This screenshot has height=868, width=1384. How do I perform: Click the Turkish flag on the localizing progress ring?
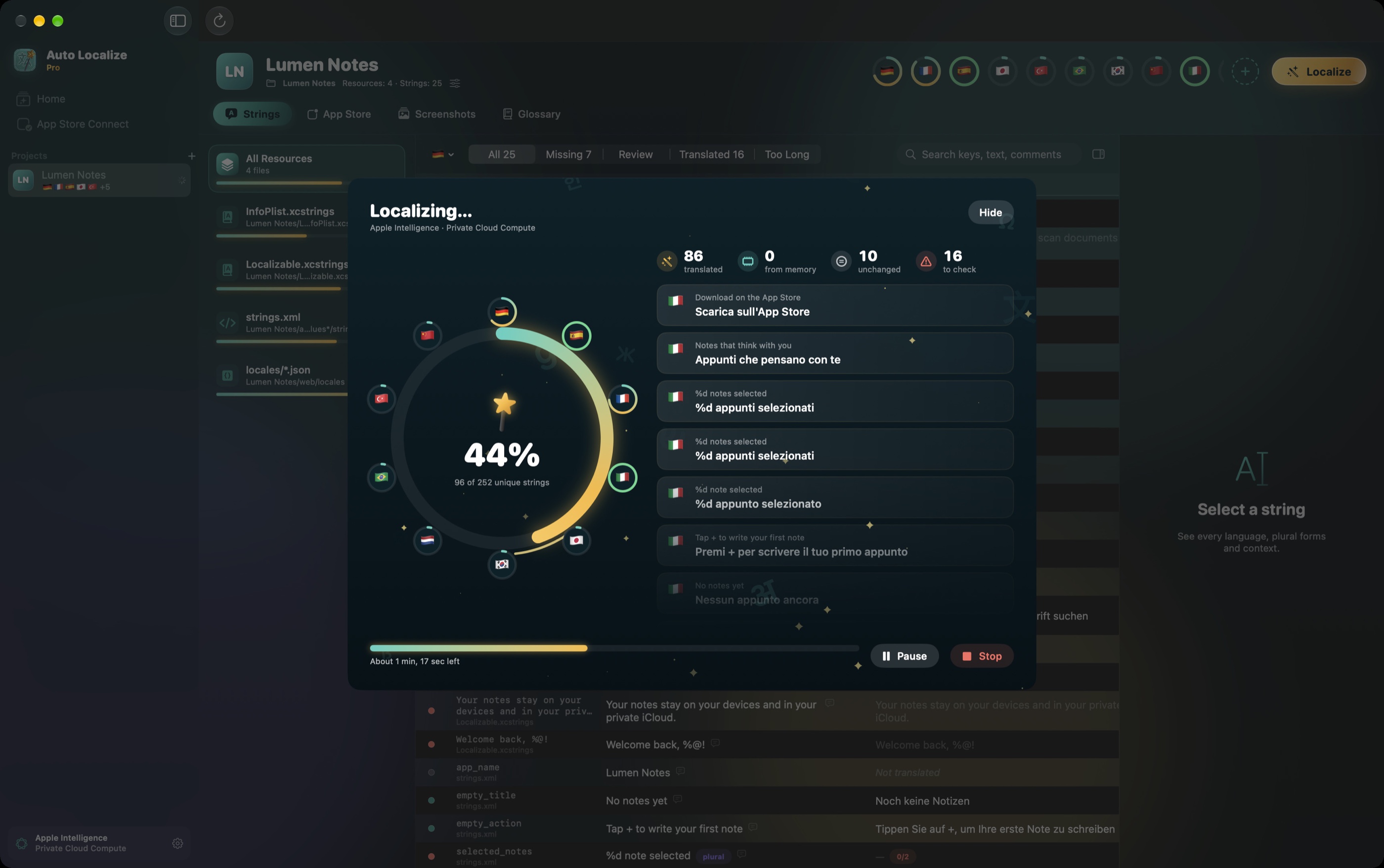[381, 398]
